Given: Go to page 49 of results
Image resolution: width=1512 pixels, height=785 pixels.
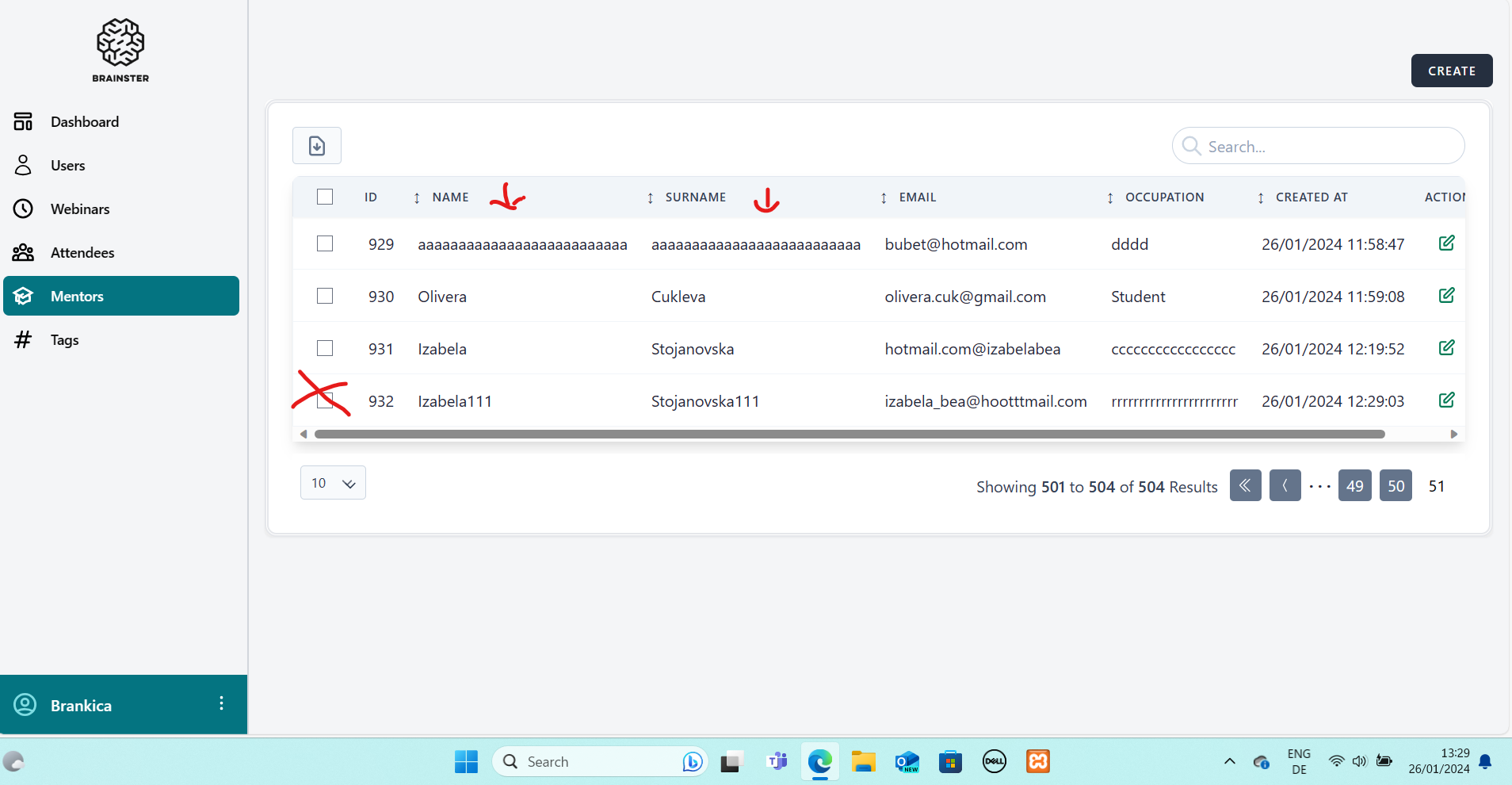Looking at the screenshot, I should 1354,485.
